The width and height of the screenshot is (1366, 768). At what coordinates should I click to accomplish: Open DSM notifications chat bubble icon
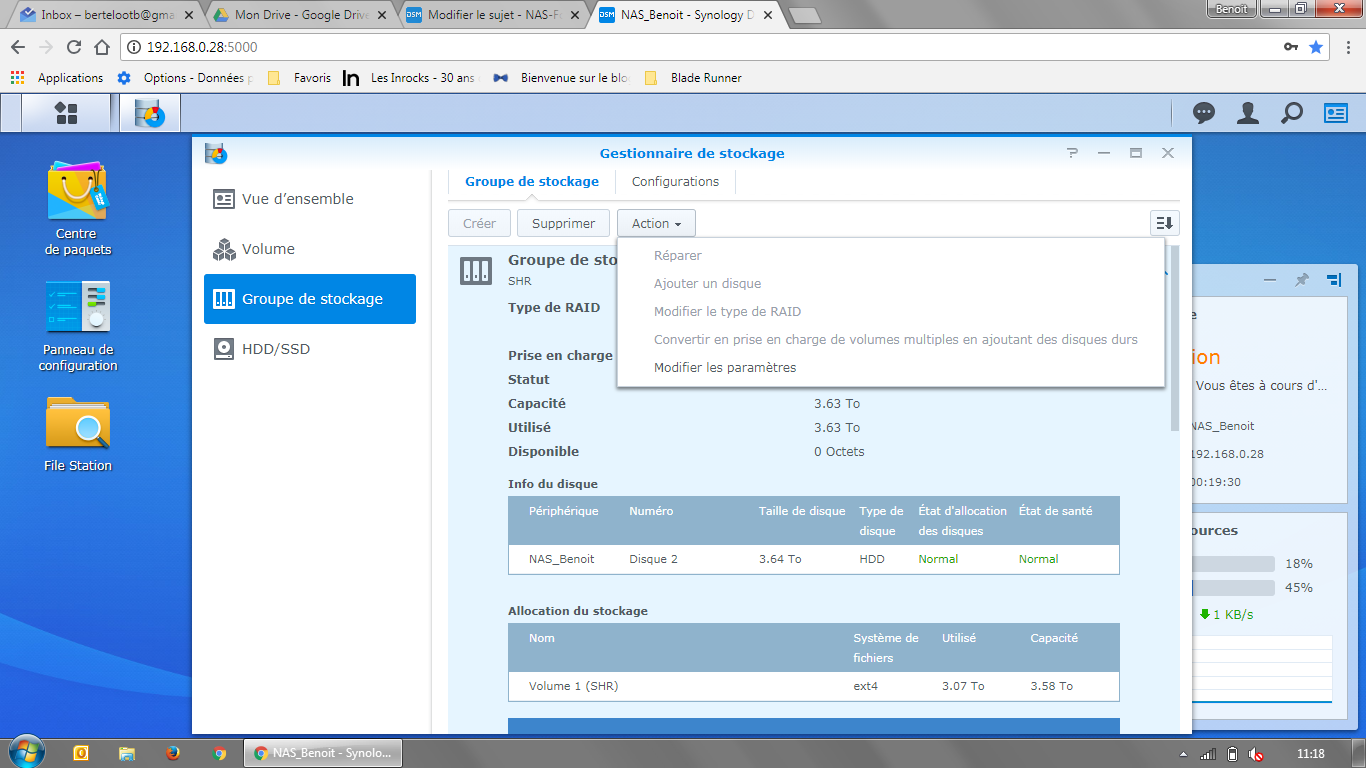1204,113
